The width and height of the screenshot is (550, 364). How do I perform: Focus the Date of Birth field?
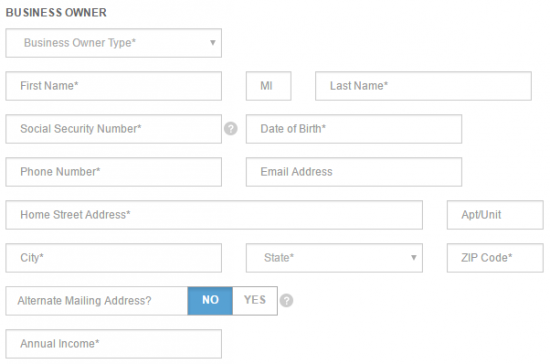tap(354, 129)
